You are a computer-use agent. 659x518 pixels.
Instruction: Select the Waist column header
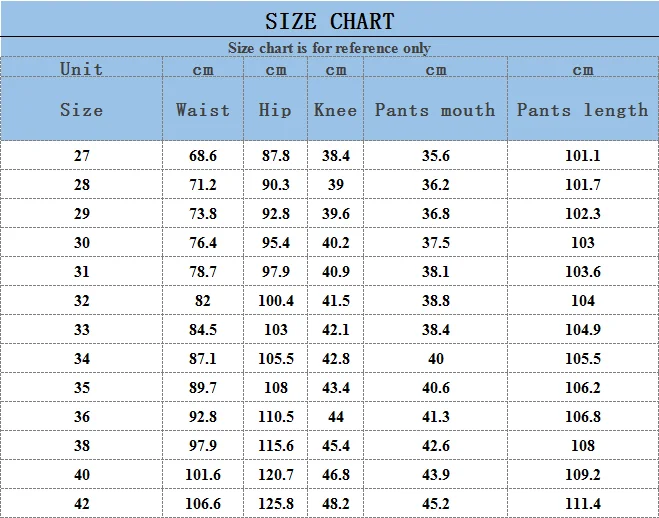pos(203,110)
